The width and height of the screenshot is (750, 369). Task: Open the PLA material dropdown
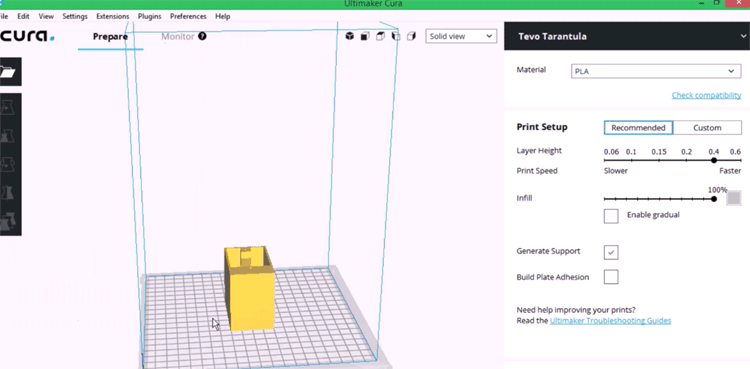[656, 71]
